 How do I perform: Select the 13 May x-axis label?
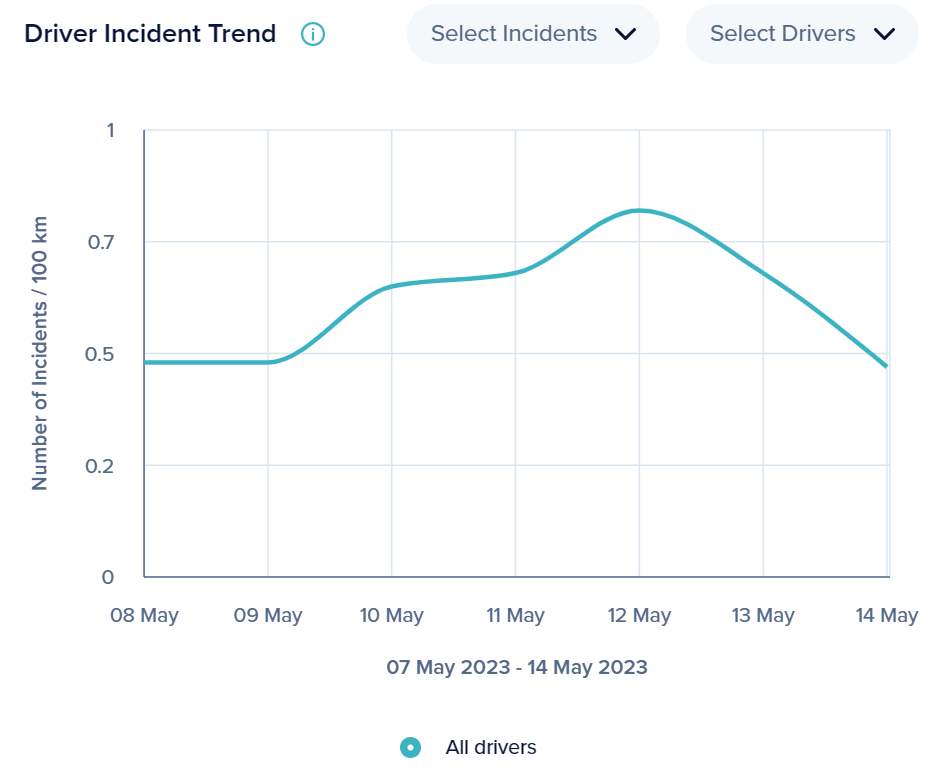click(763, 616)
